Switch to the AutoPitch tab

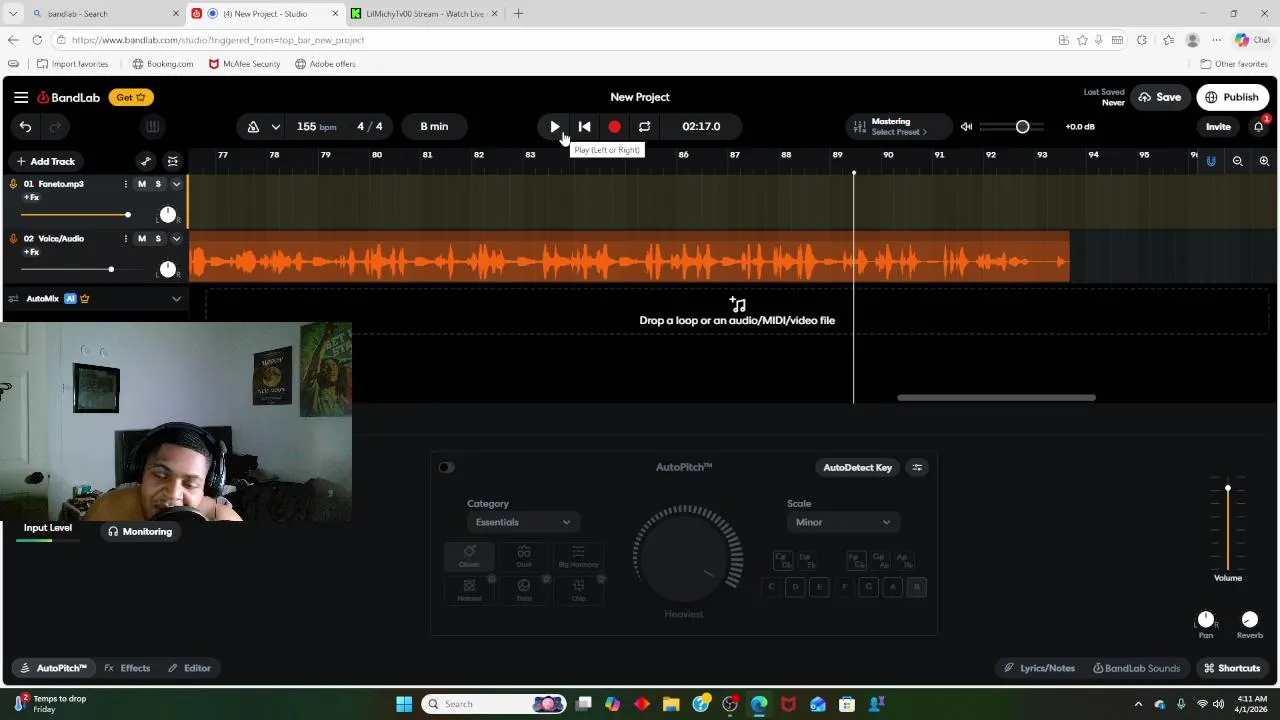(54, 668)
